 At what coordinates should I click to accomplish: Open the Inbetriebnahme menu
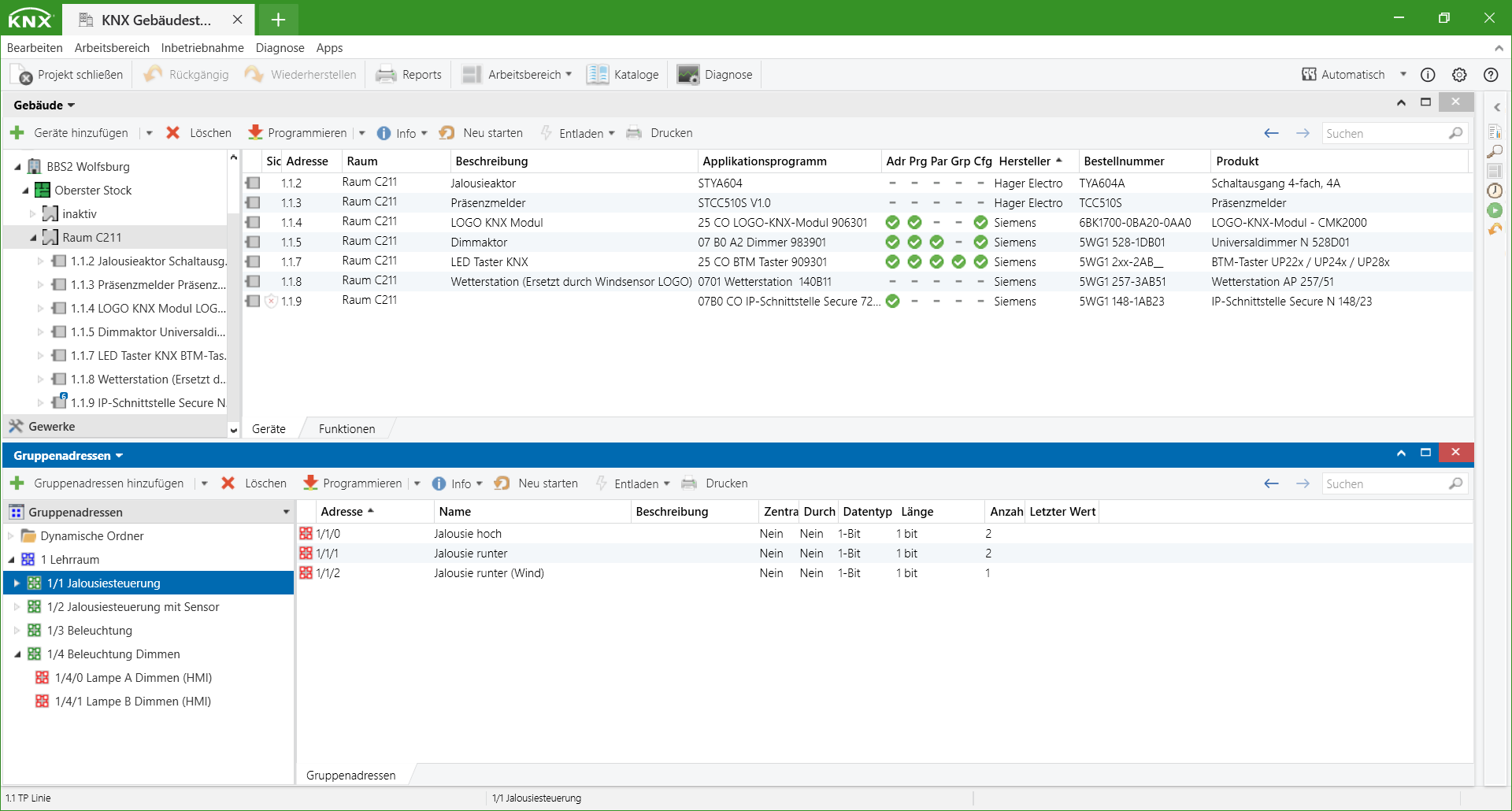pos(202,48)
